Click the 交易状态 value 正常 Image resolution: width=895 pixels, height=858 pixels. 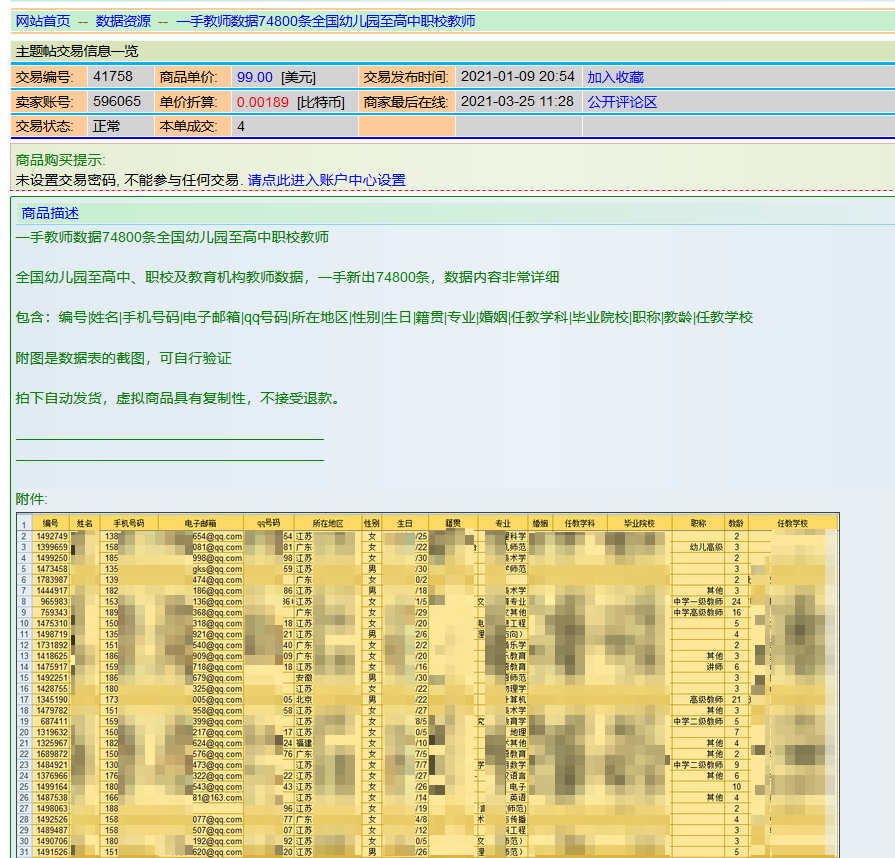[x=106, y=126]
